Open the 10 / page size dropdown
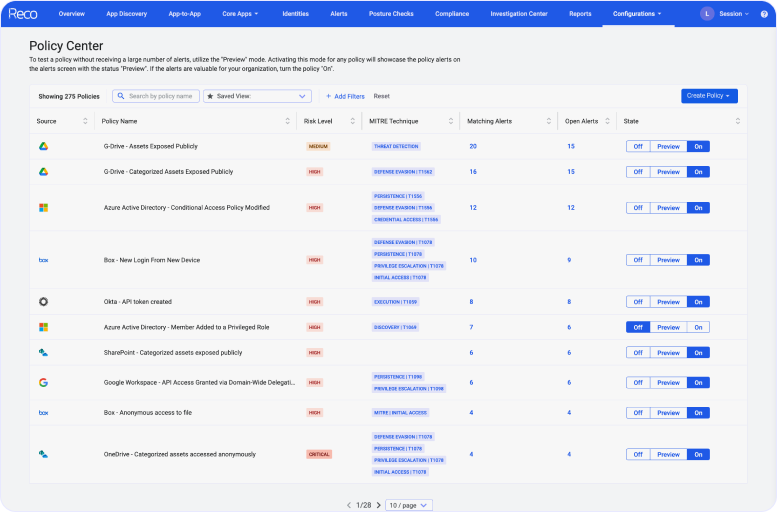 coord(410,505)
